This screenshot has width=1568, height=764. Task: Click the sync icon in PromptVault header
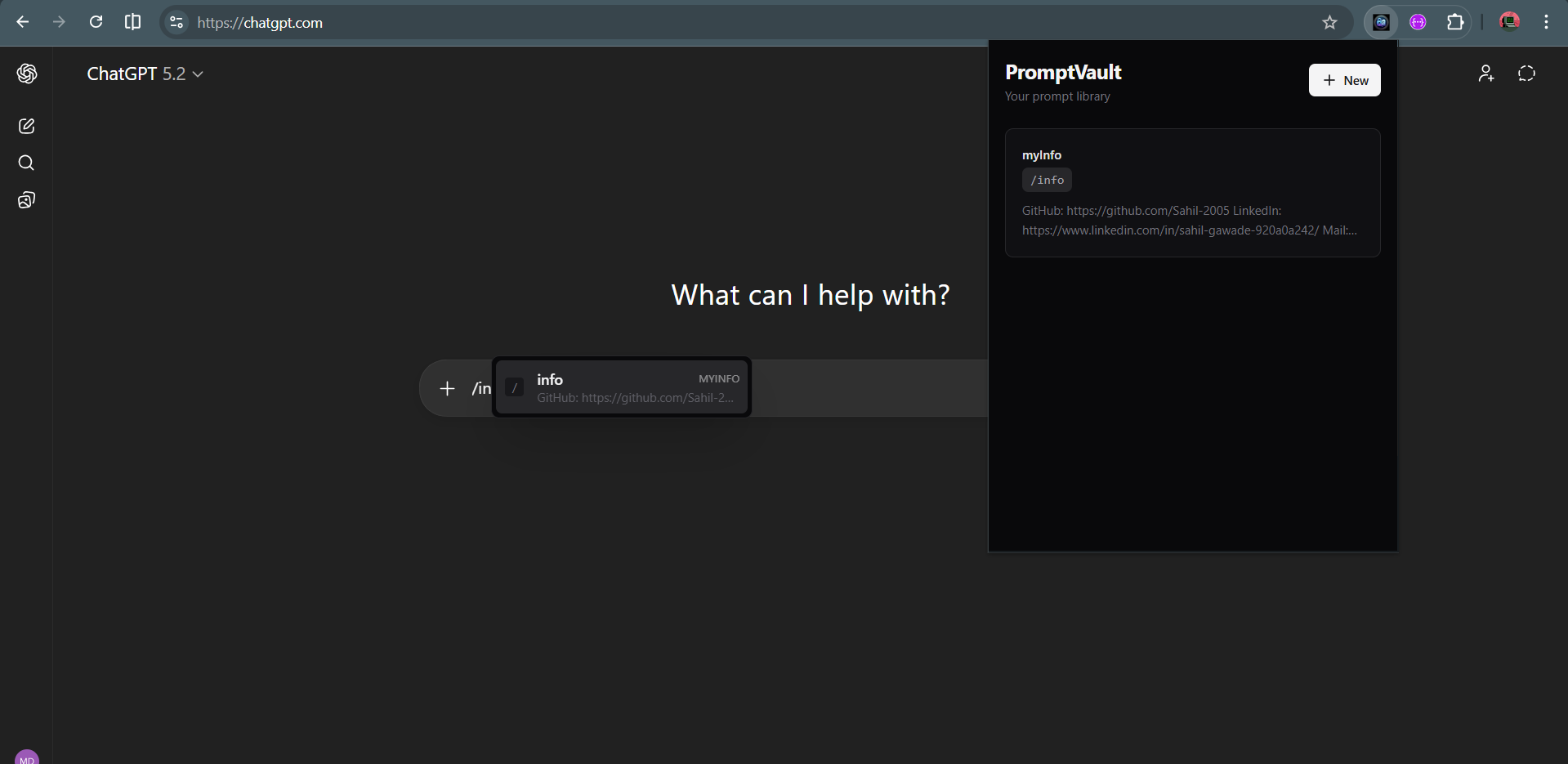(x=1526, y=74)
